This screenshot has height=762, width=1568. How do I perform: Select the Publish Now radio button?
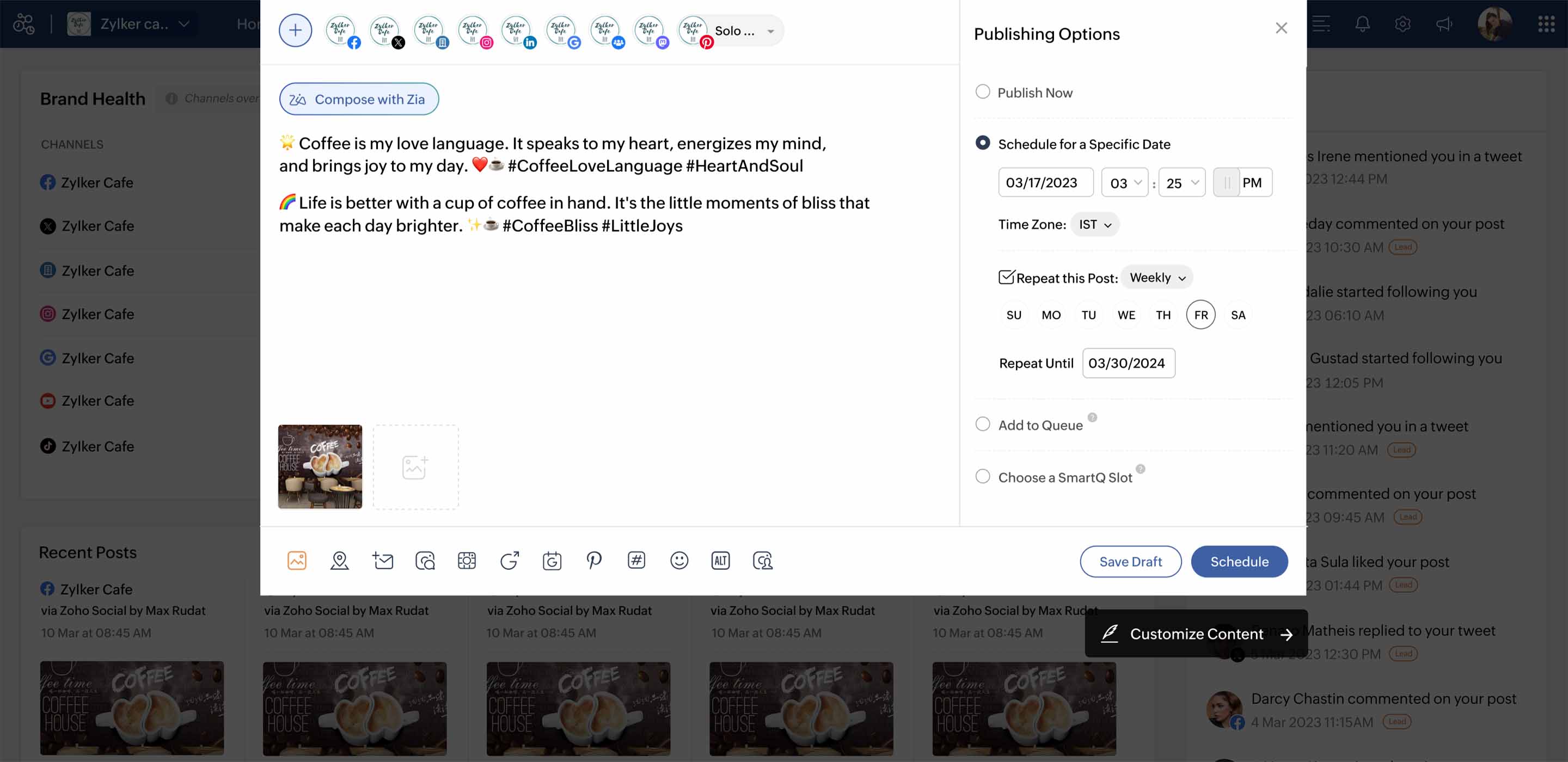pyautogui.click(x=982, y=92)
